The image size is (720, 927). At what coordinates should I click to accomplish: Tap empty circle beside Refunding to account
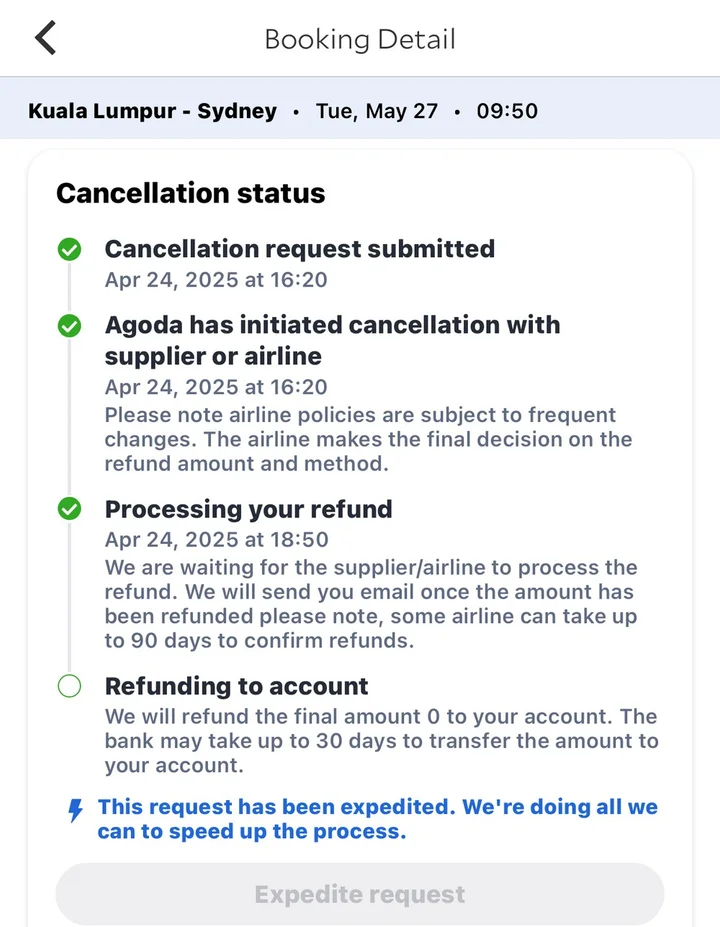(x=69, y=687)
